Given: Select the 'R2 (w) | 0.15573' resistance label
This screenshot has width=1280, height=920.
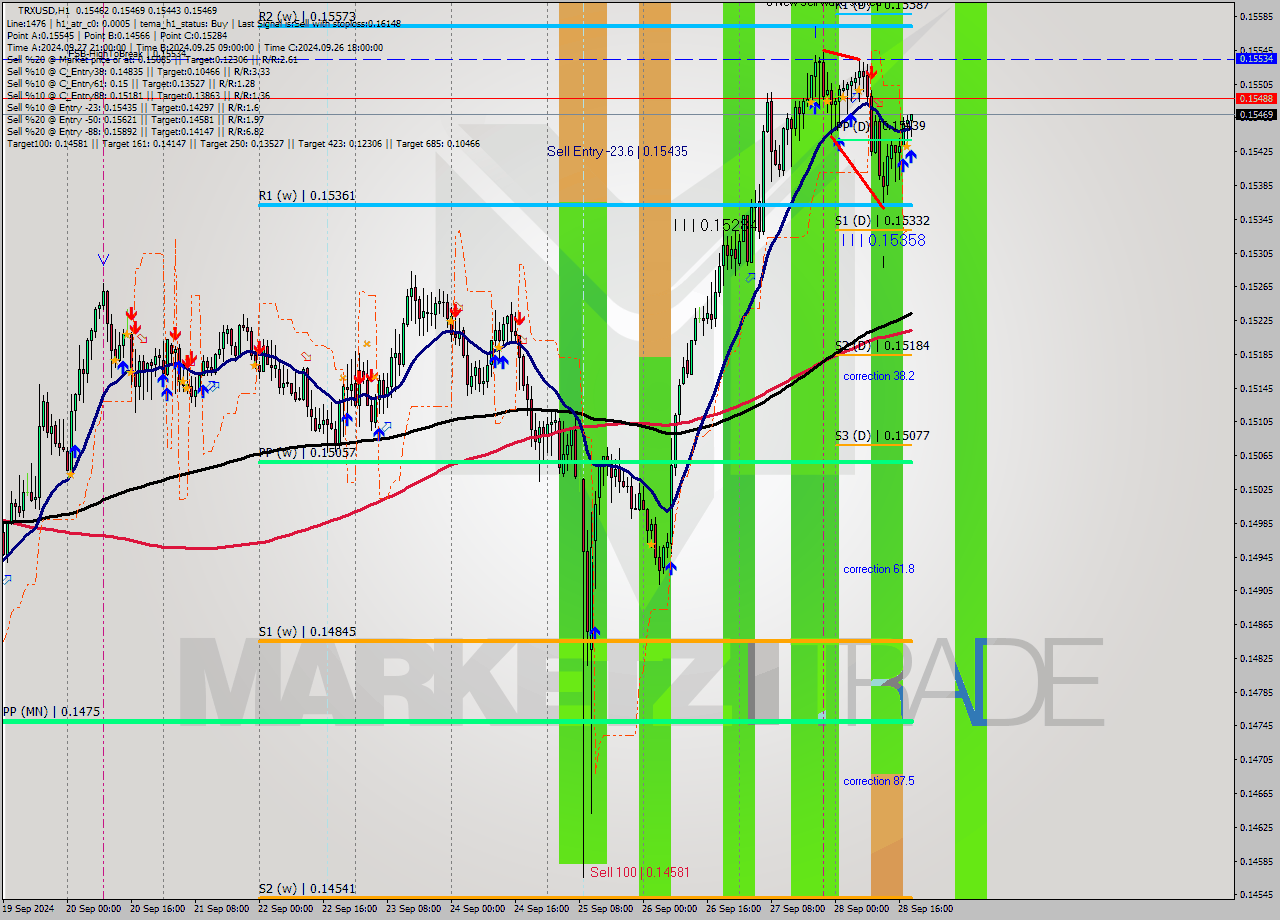Looking at the screenshot, I should click(x=307, y=17).
